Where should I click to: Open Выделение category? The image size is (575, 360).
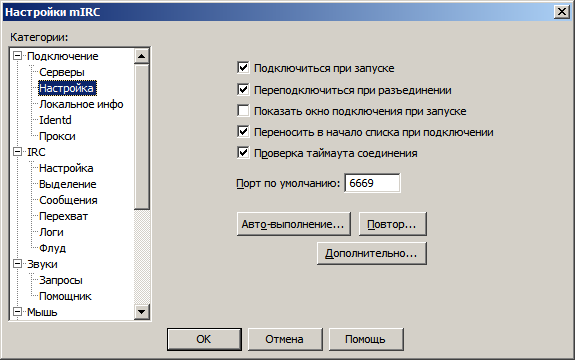click(67, 184)
